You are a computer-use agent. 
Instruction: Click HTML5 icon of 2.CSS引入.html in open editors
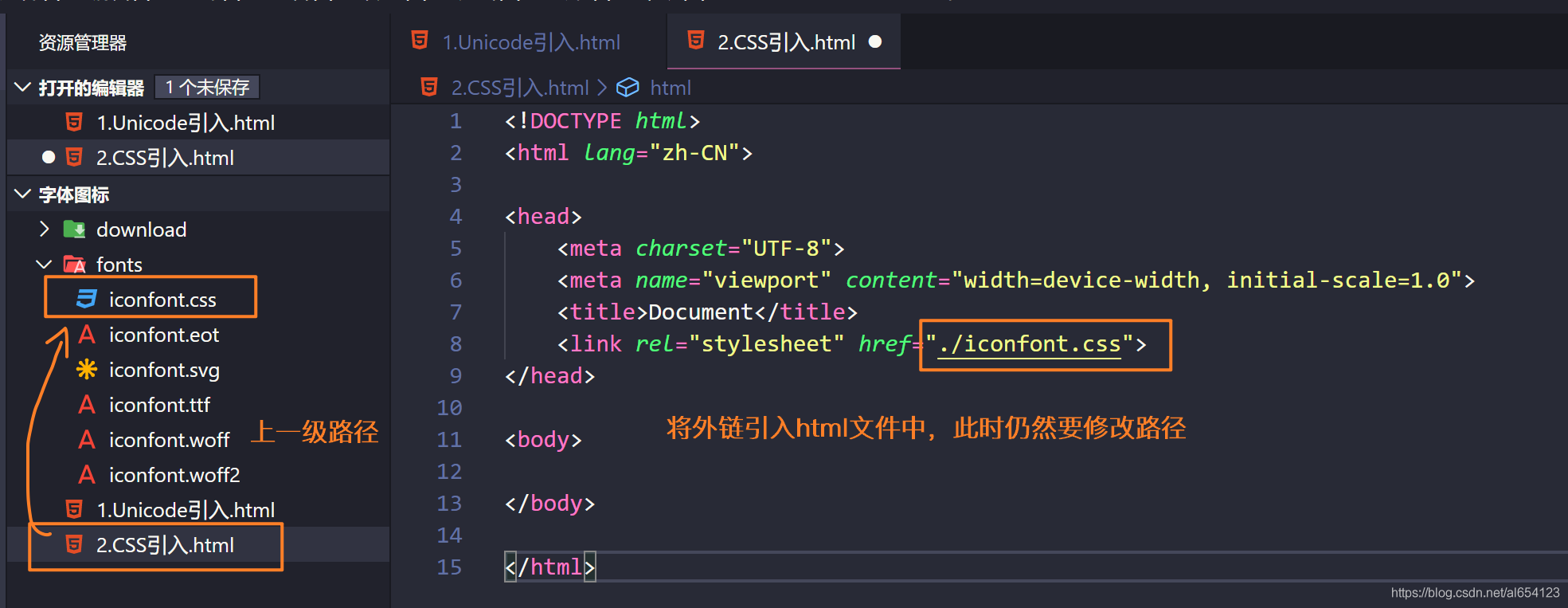point(74,156)
